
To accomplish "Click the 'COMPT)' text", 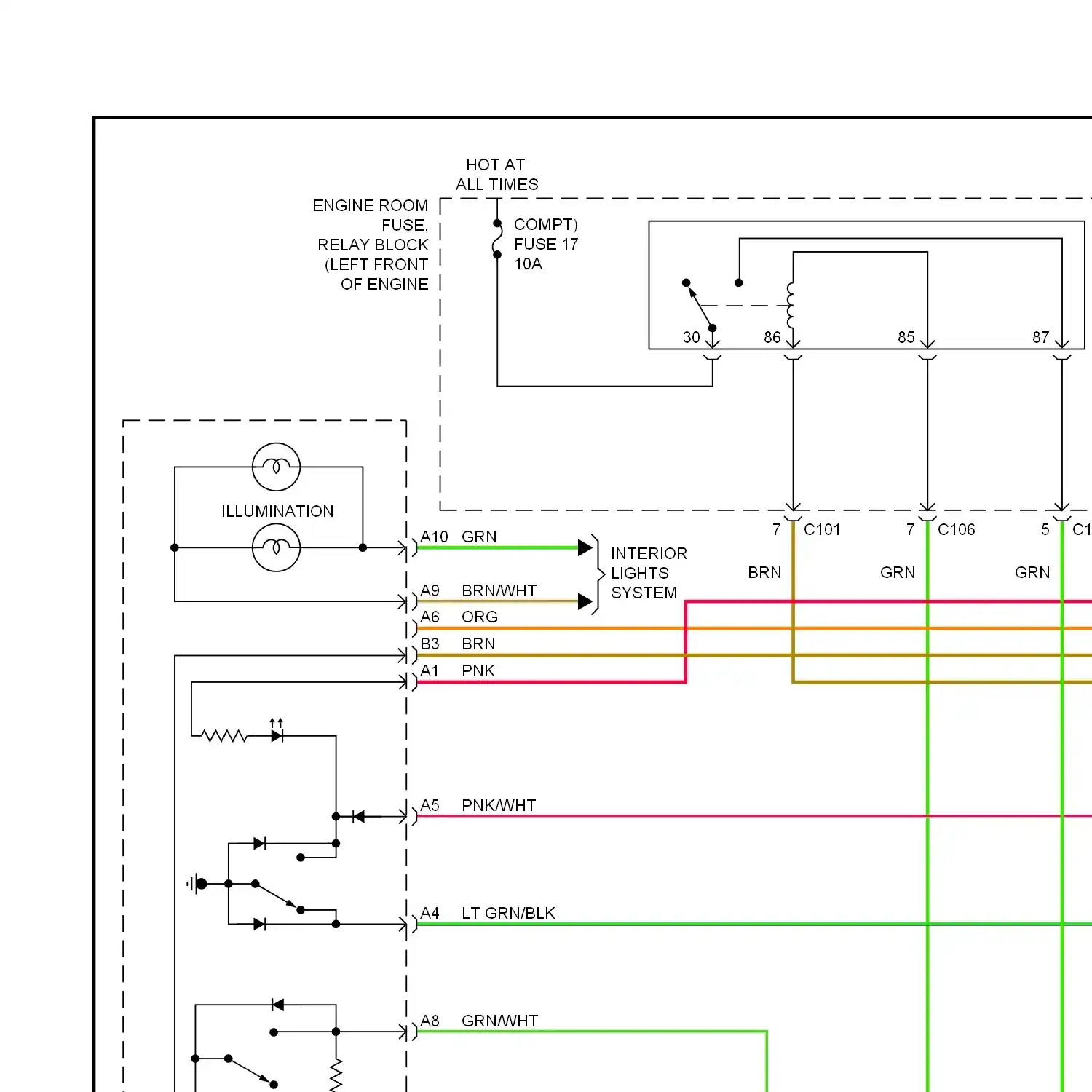I will tap(546, 224).
